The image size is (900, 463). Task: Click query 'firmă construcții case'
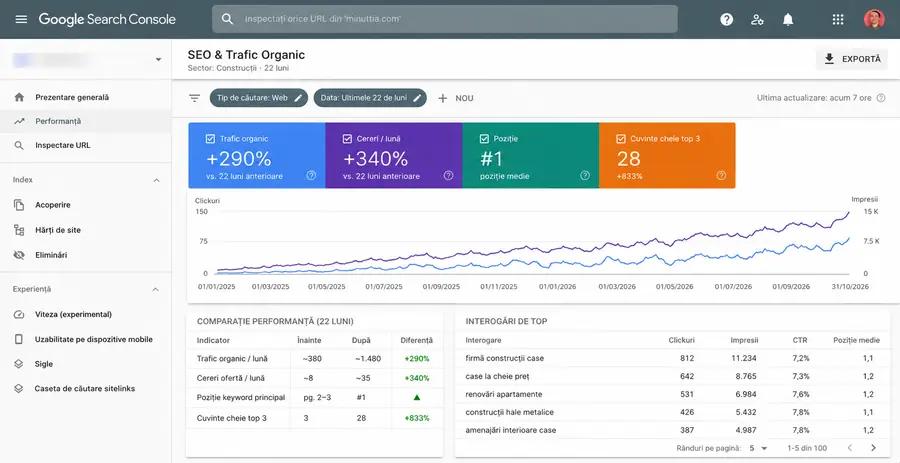(x=505, y=358)
